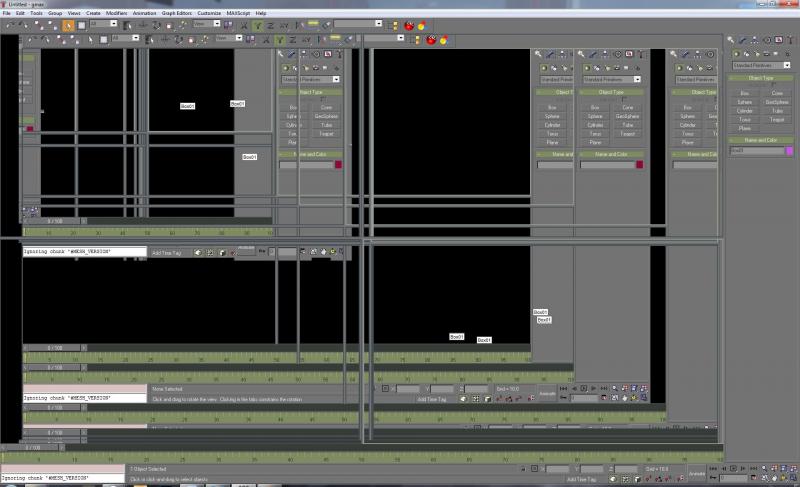Open the MAXScript menu
The image size is (800, 487).
pos(238,13)
